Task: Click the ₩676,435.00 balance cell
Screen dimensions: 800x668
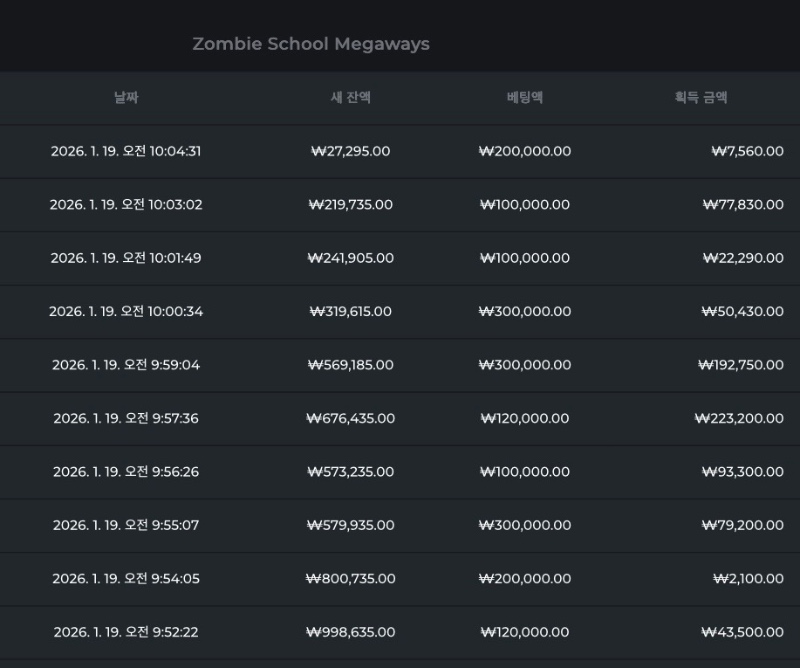Action: [351, 418]
